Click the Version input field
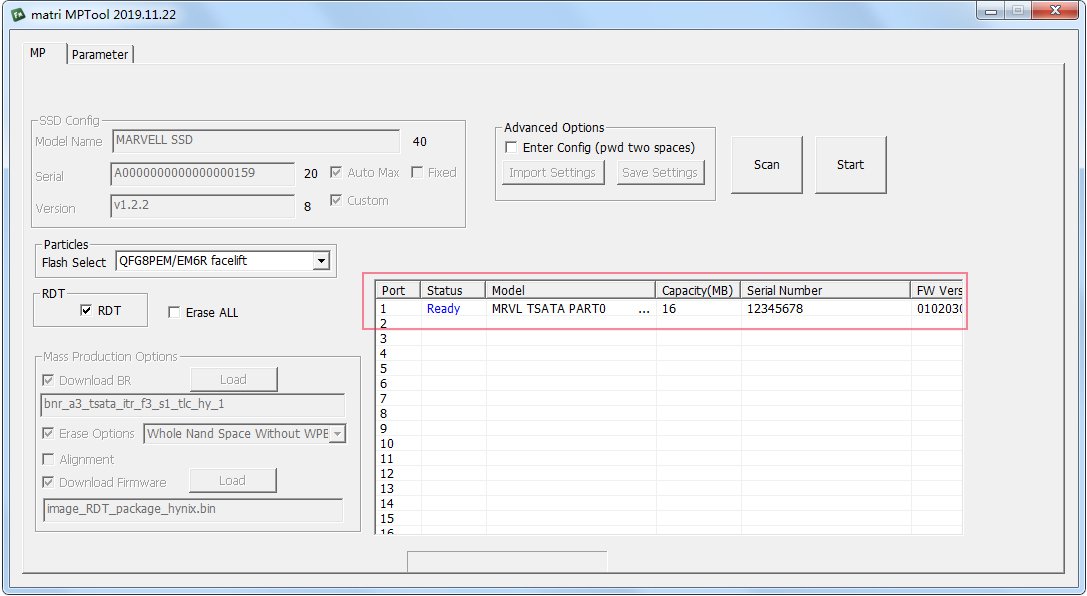1087x596 pixels. coord(202,206)
